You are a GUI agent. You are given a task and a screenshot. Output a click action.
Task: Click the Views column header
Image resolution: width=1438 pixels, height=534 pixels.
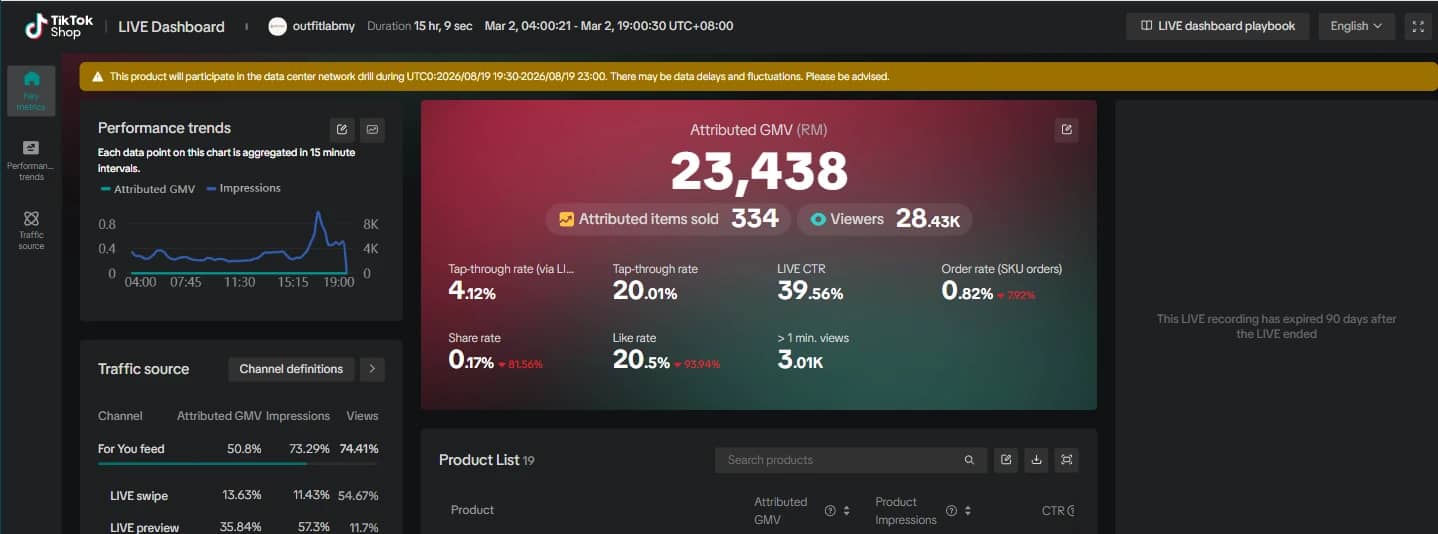point(362,416)
